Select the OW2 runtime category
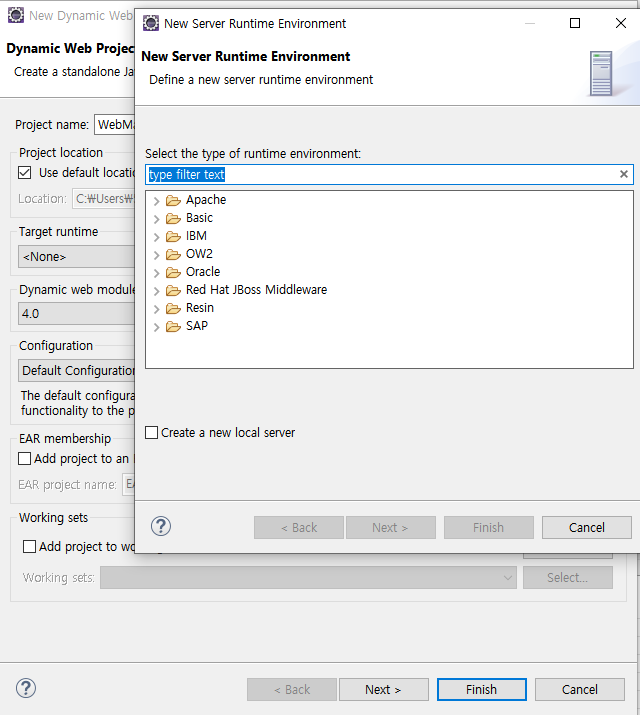Screen dimensions: 640x715 [x=199, y=254]
